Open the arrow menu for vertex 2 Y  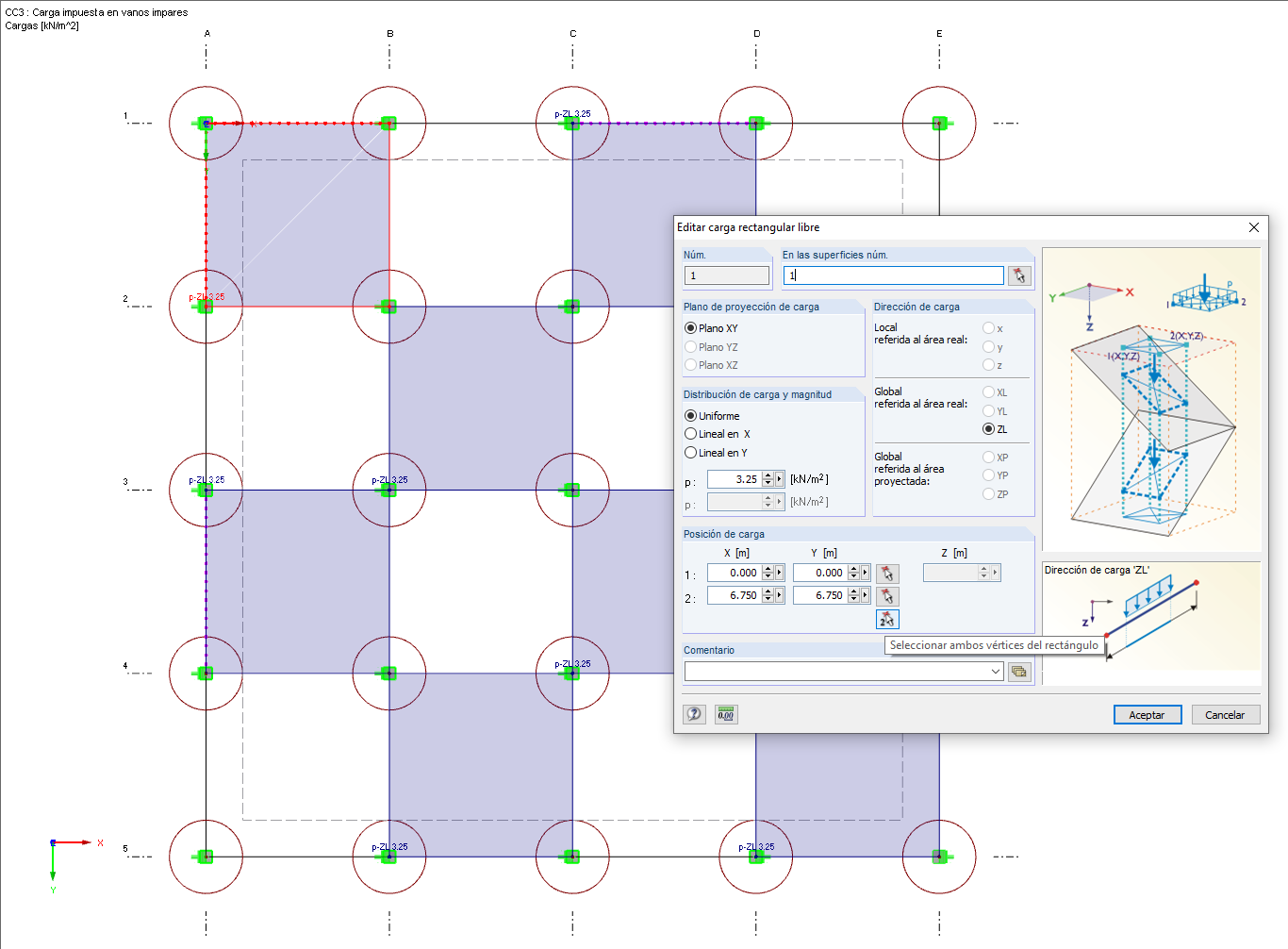[866, 595]
